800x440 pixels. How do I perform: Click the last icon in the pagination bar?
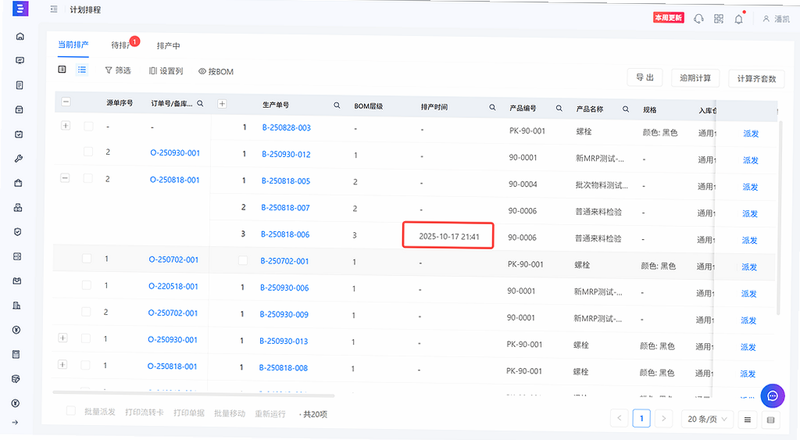point(771,420)
